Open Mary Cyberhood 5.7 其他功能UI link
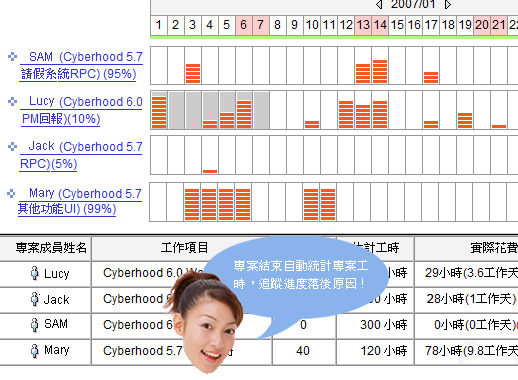This screenshot has height=380, width=518. [x=80, y=201]
